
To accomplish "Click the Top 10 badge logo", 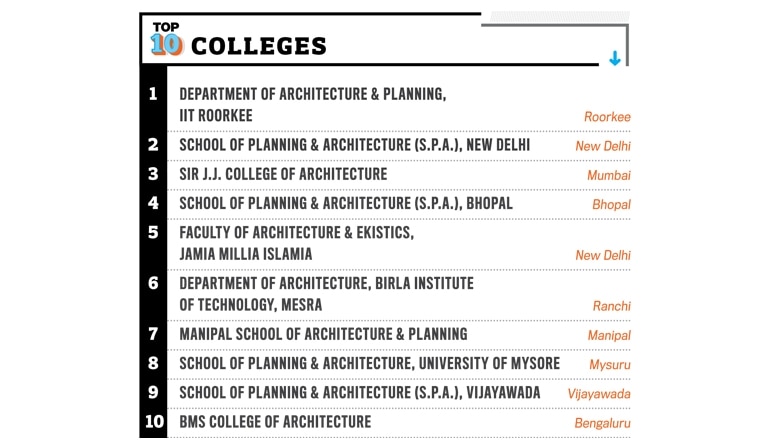I will point(165,39).
